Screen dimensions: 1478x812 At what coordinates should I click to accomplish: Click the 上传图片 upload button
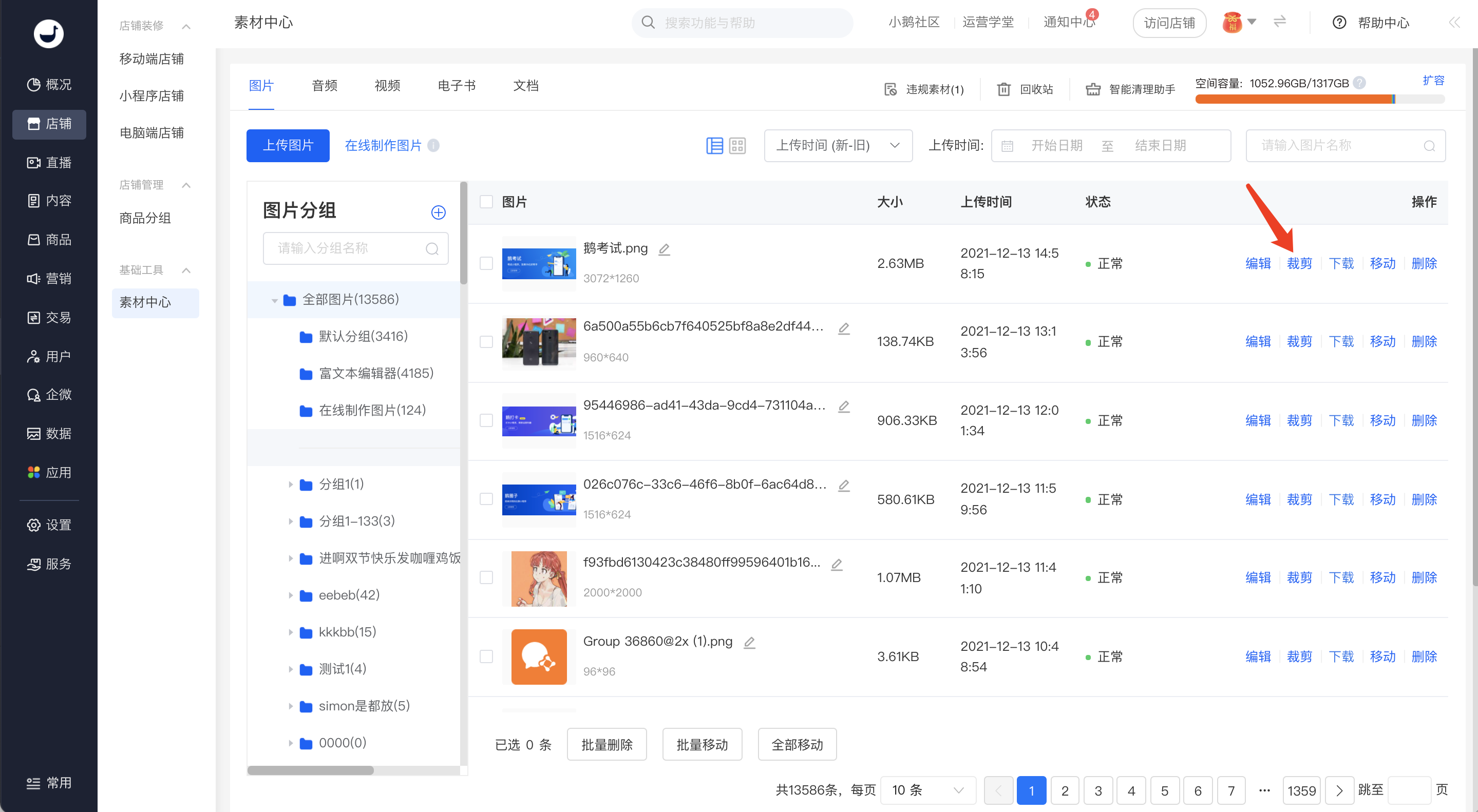(x=288, y=146)
